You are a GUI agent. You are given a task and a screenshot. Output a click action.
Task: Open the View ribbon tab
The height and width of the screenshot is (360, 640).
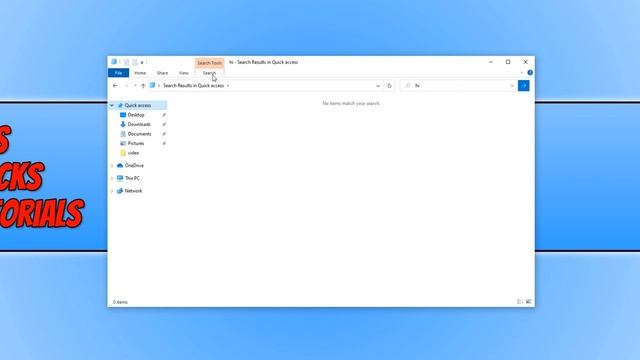[x=184, y=73]
